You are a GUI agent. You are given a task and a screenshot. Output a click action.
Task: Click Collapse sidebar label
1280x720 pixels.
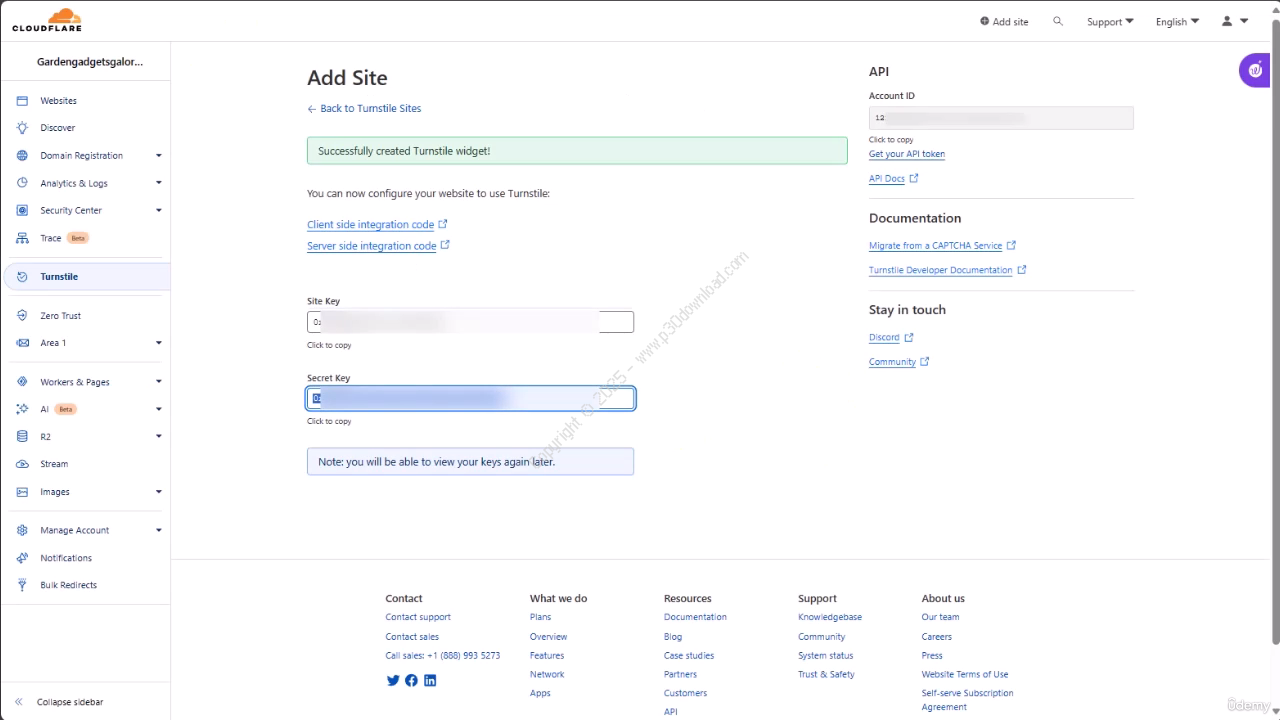(70, 702)
